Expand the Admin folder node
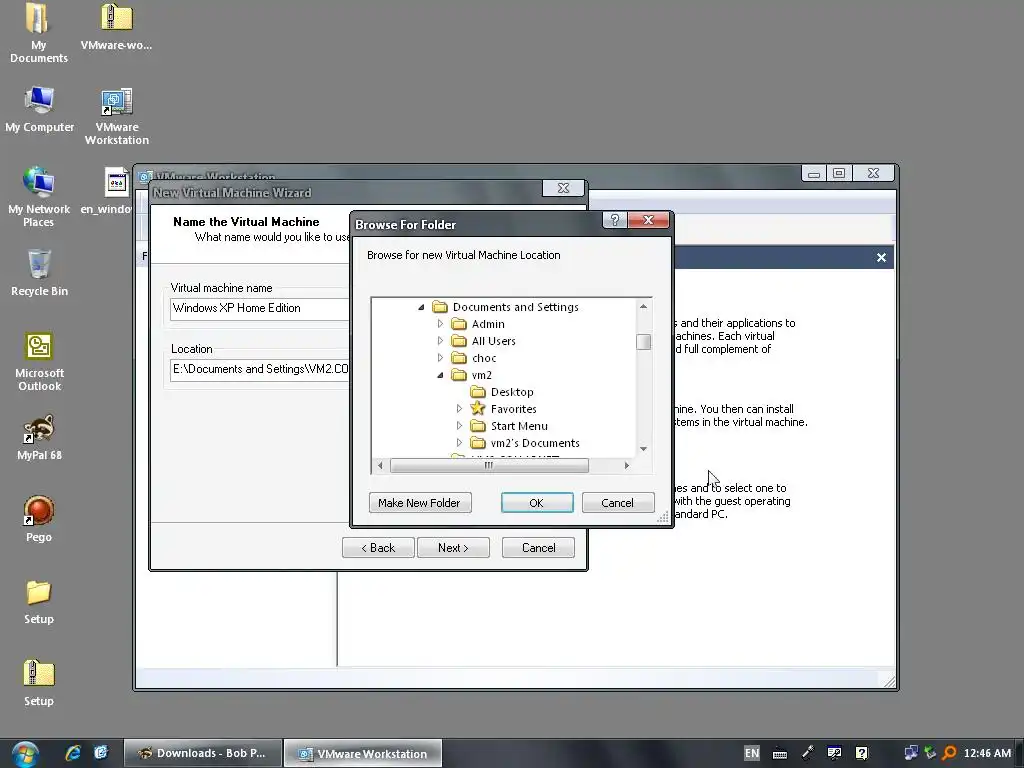1024x768 pixels. click(x=440, y=324)
